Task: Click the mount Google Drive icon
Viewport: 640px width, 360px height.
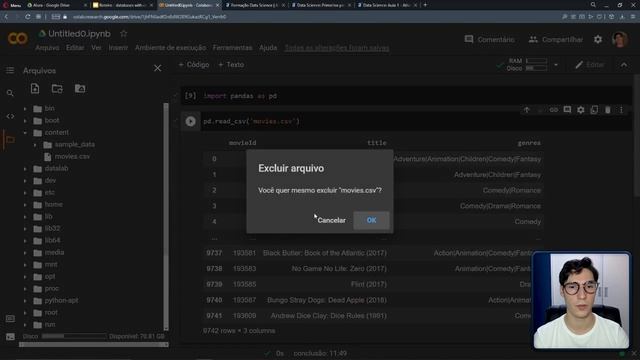Action: (80, 89)
